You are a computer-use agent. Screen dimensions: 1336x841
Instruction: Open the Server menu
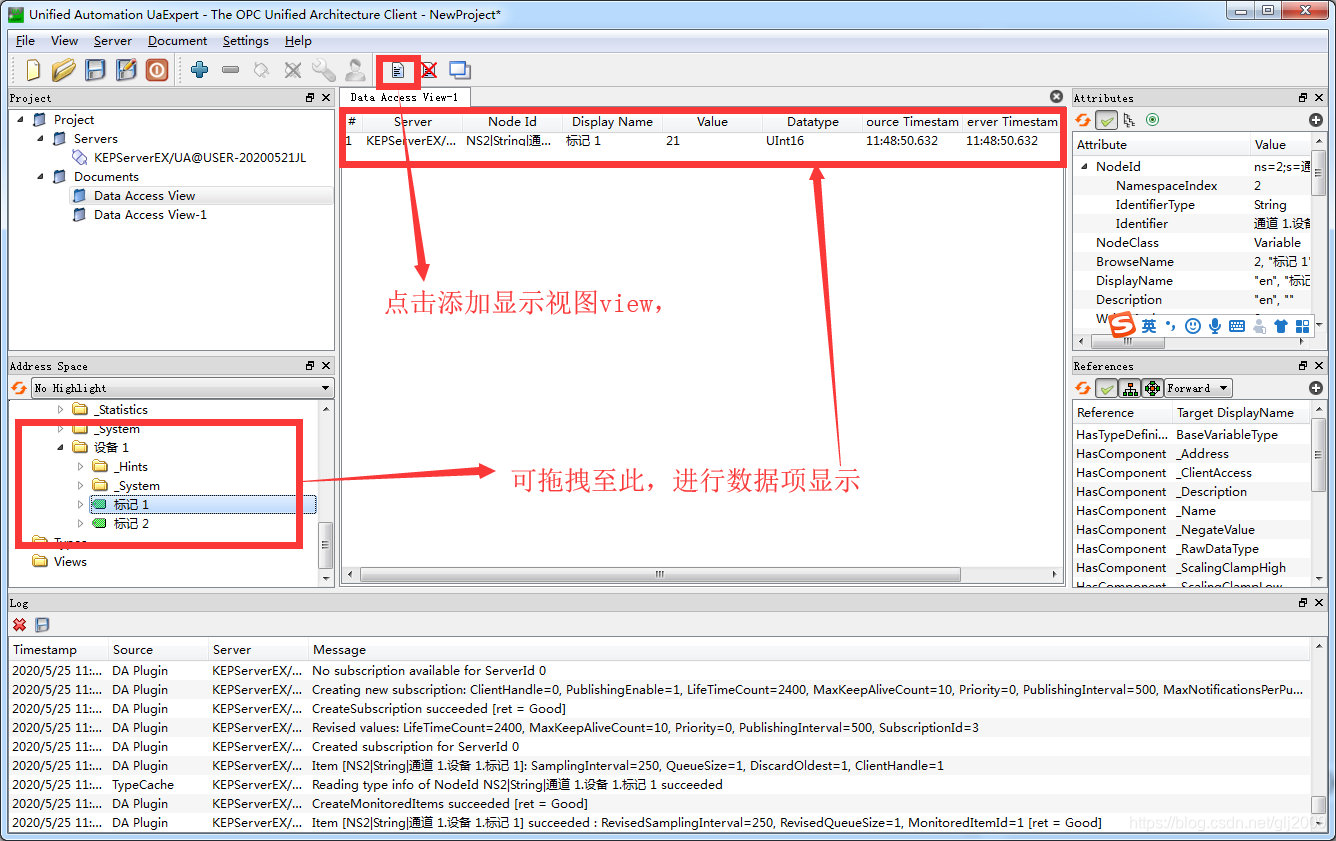click(x=113, y=41)
